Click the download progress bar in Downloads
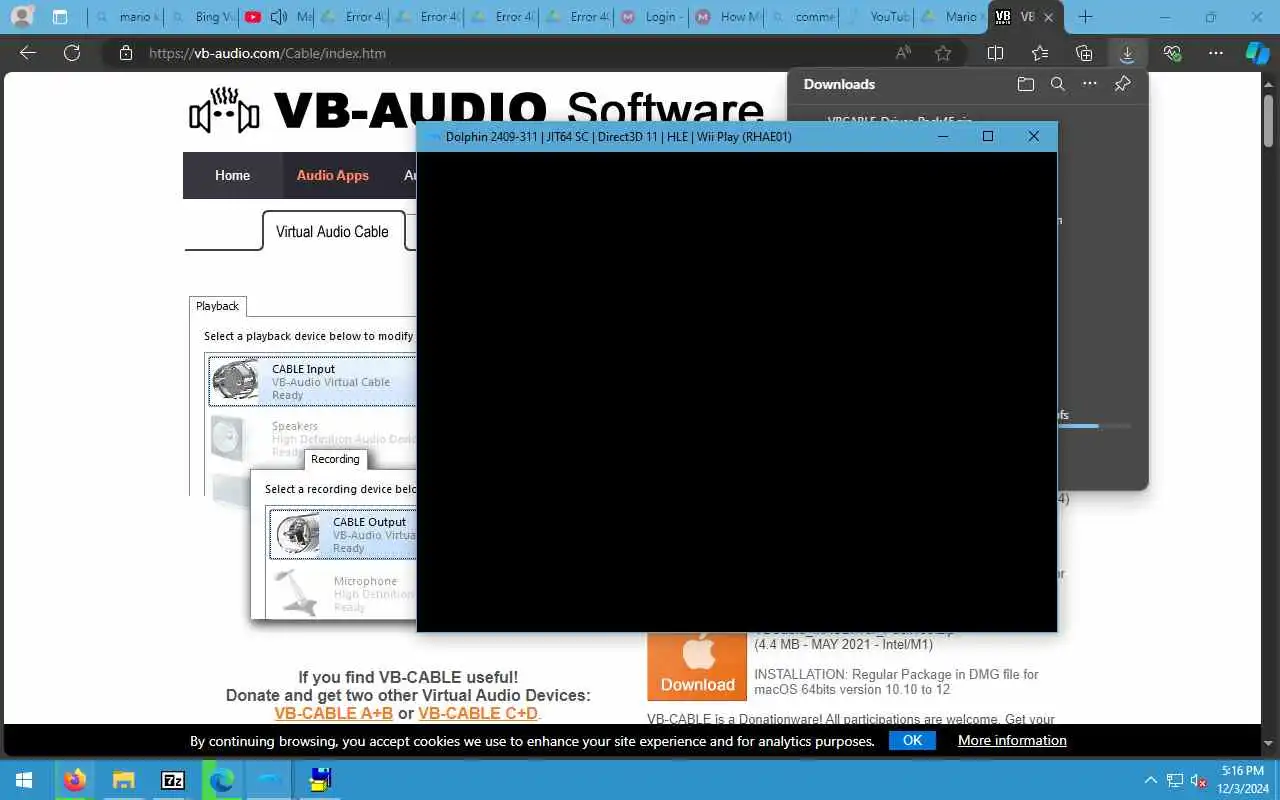 (x=1094, y=426)
